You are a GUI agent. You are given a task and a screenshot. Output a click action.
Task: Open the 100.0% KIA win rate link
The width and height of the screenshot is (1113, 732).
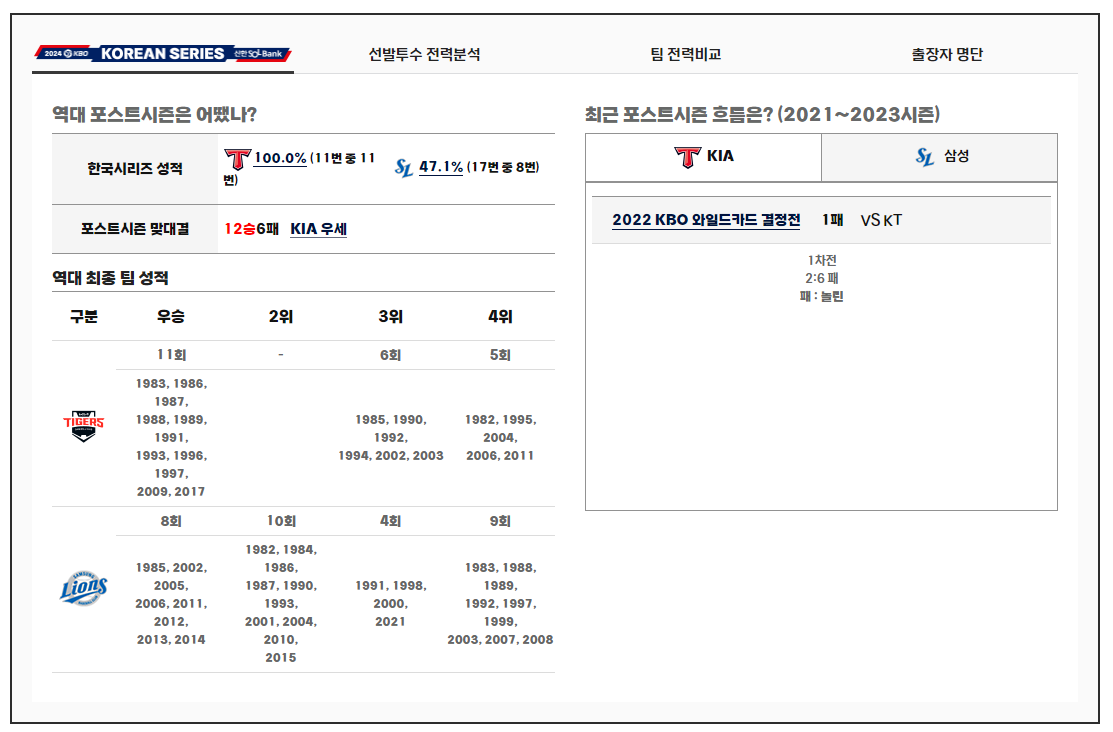[280, 158]
